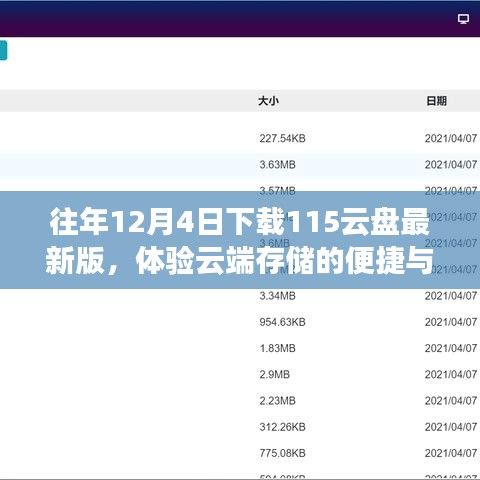Sort by the 大小 column header

click(268, 101)
